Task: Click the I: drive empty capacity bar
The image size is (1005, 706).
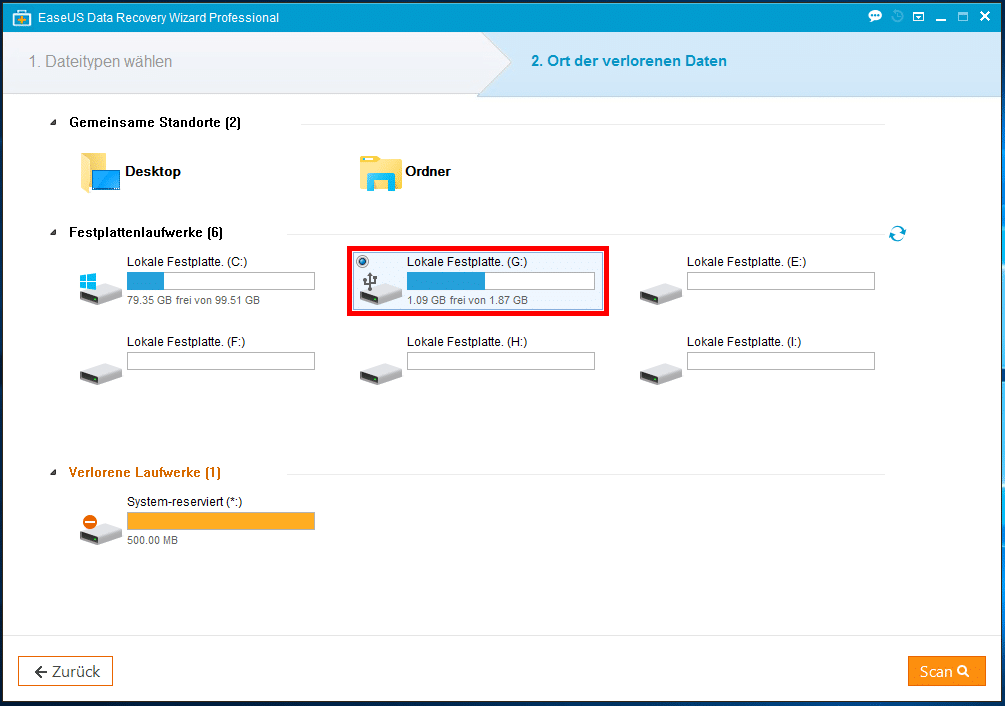Action: click(781, 361)
